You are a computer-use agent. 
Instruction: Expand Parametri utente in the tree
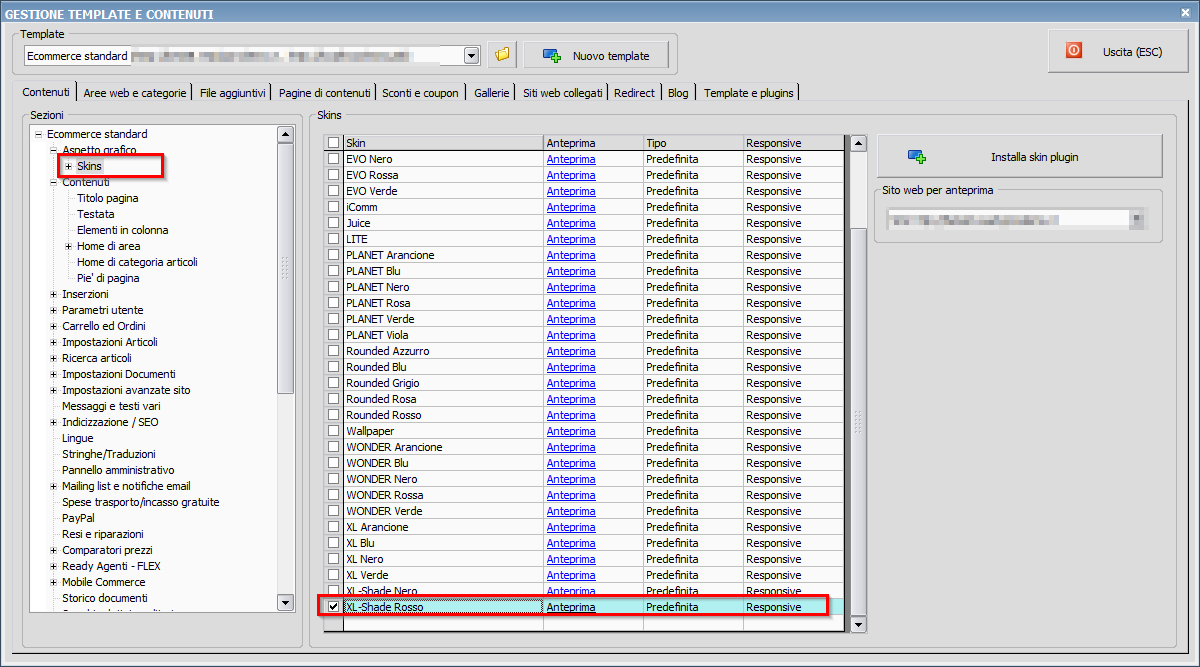click(53, 310)
